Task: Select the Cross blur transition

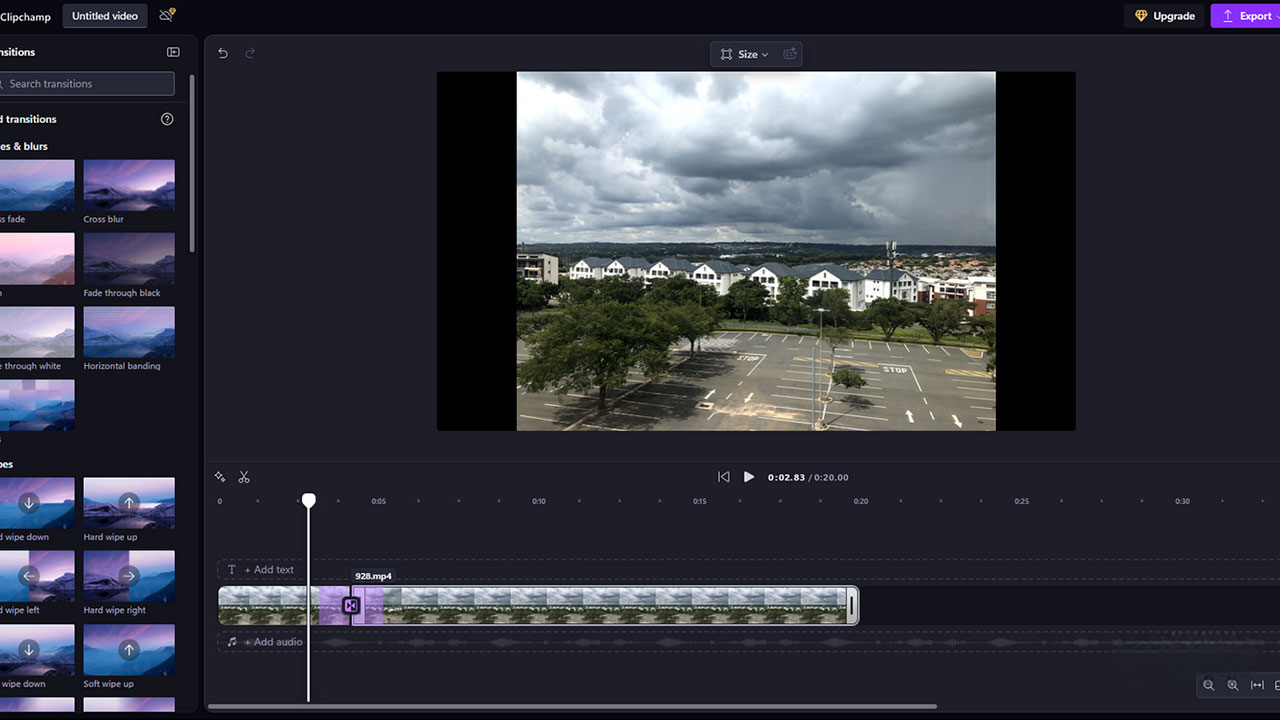Action: click(x=129, y=185)
